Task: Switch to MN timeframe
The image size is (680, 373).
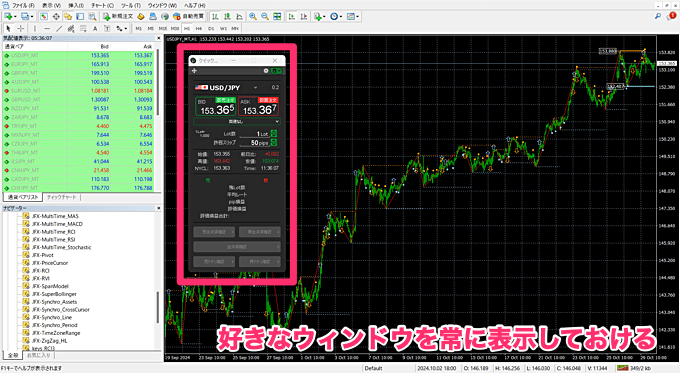Action: click(x=235, y=29)
